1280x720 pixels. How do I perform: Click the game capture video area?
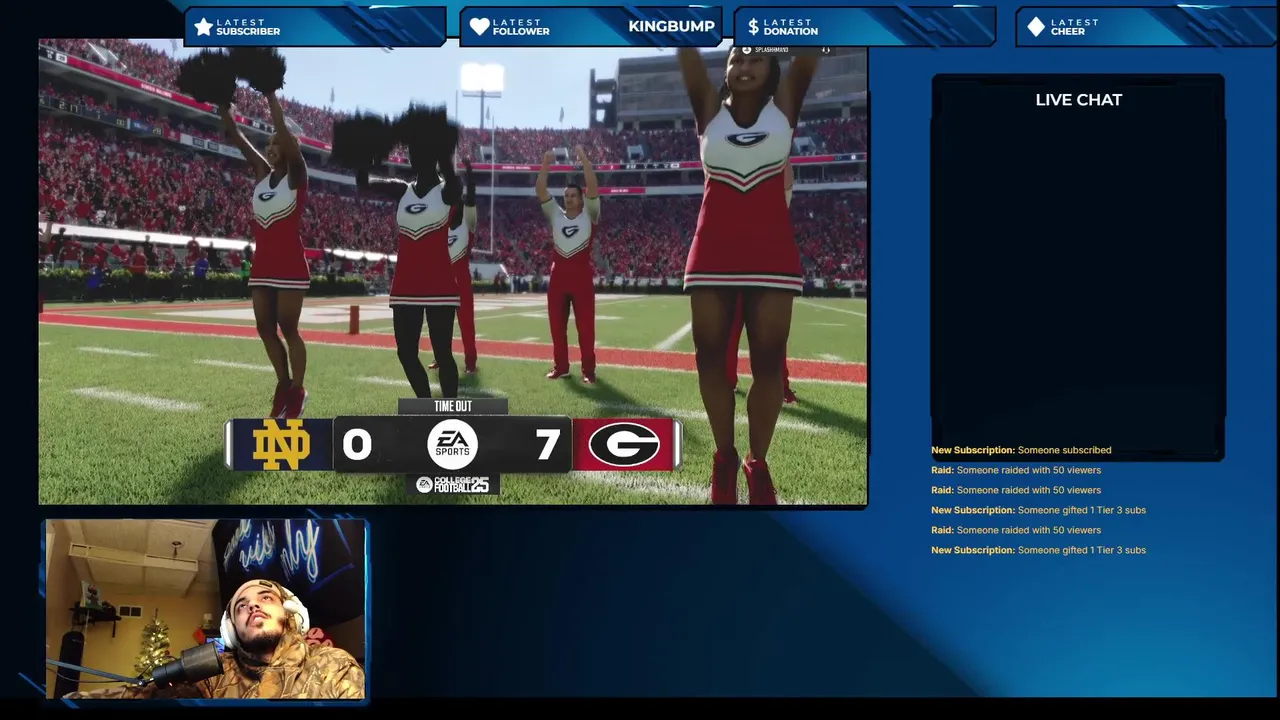coord(453,272)
